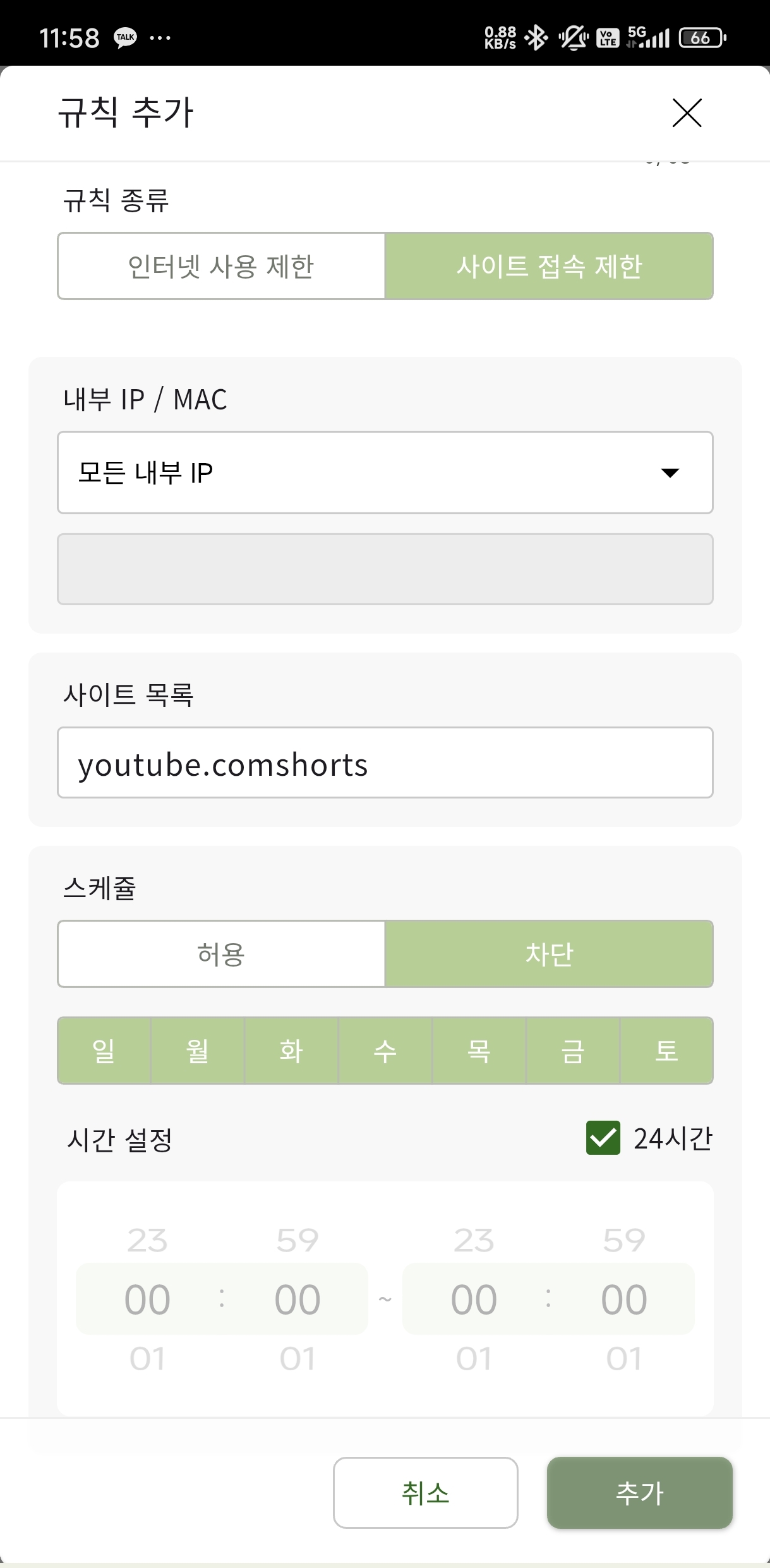Tap the 5G signal strength icon
Viewport: 770px width, 1568px height.
tap(647, 38)
